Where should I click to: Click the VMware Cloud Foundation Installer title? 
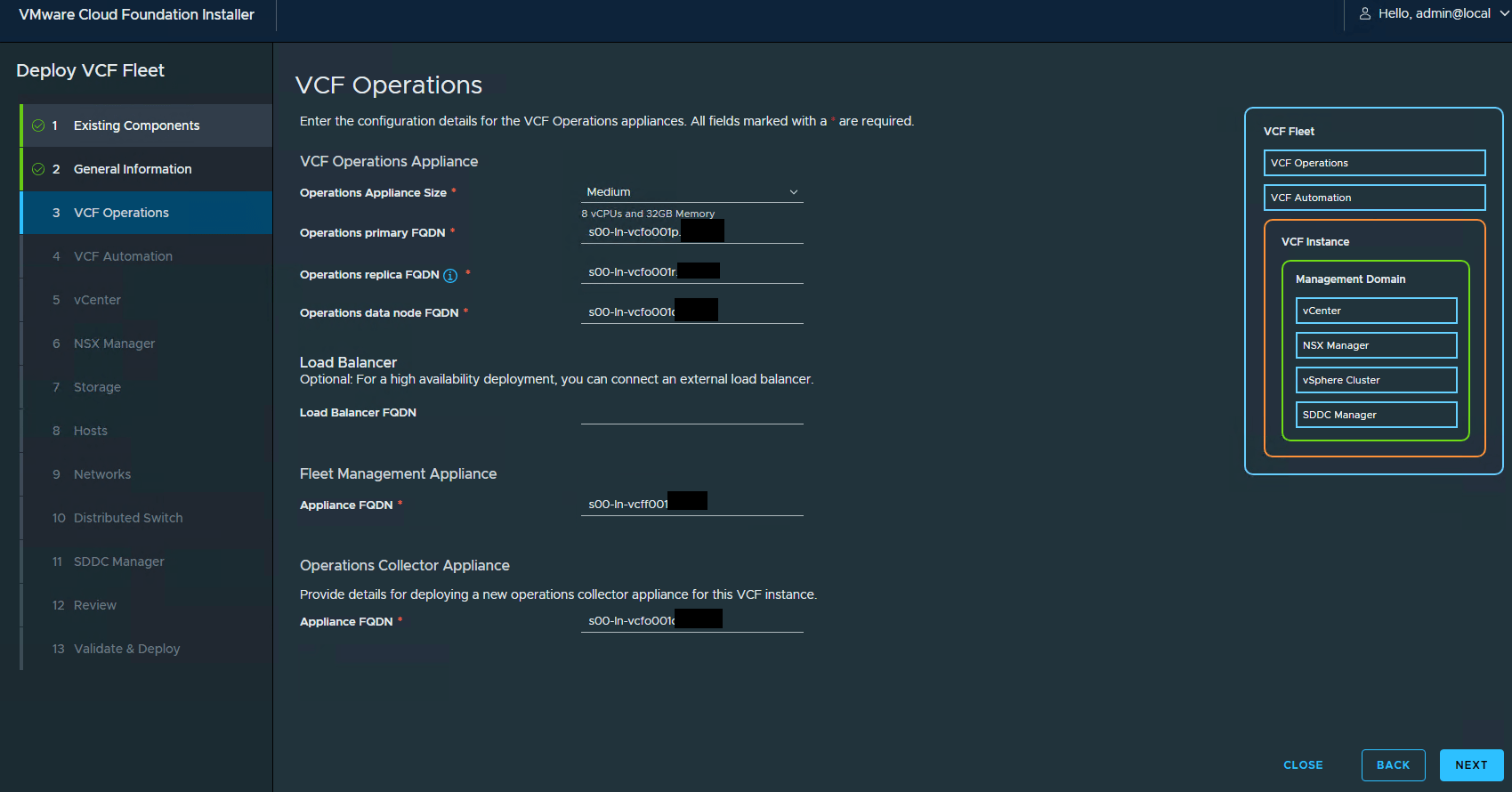click(136, 14)
